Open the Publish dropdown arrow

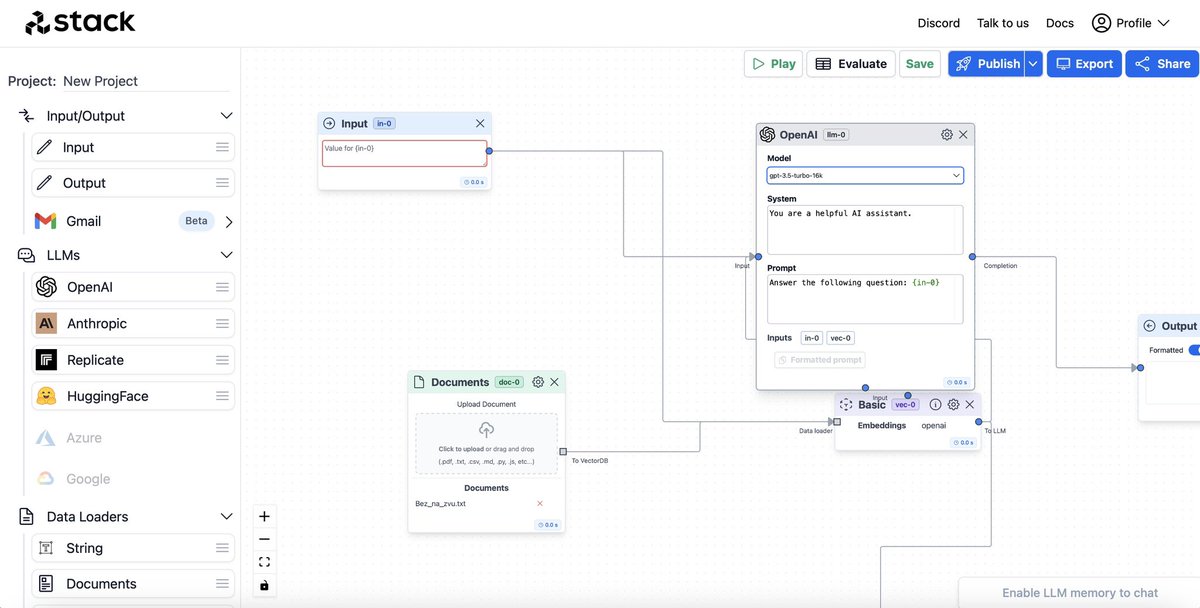pos(1031,63)
